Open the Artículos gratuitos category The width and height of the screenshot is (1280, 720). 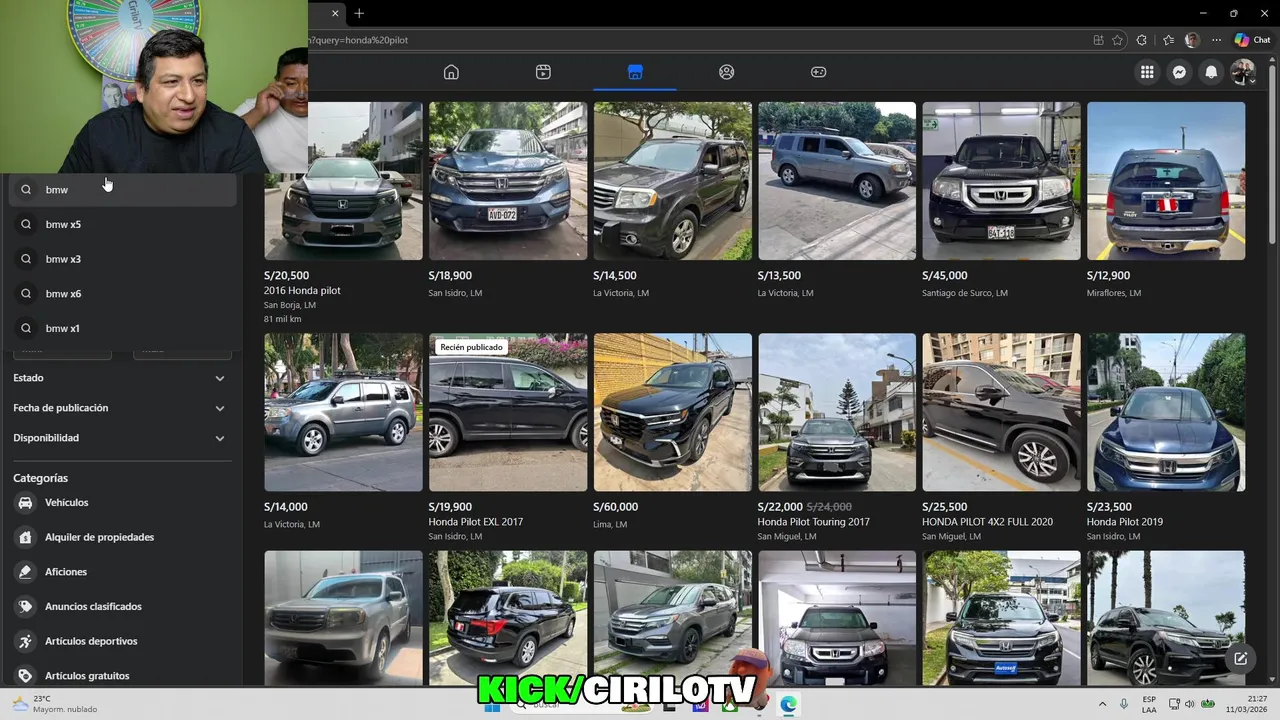[x=120, y=676]
